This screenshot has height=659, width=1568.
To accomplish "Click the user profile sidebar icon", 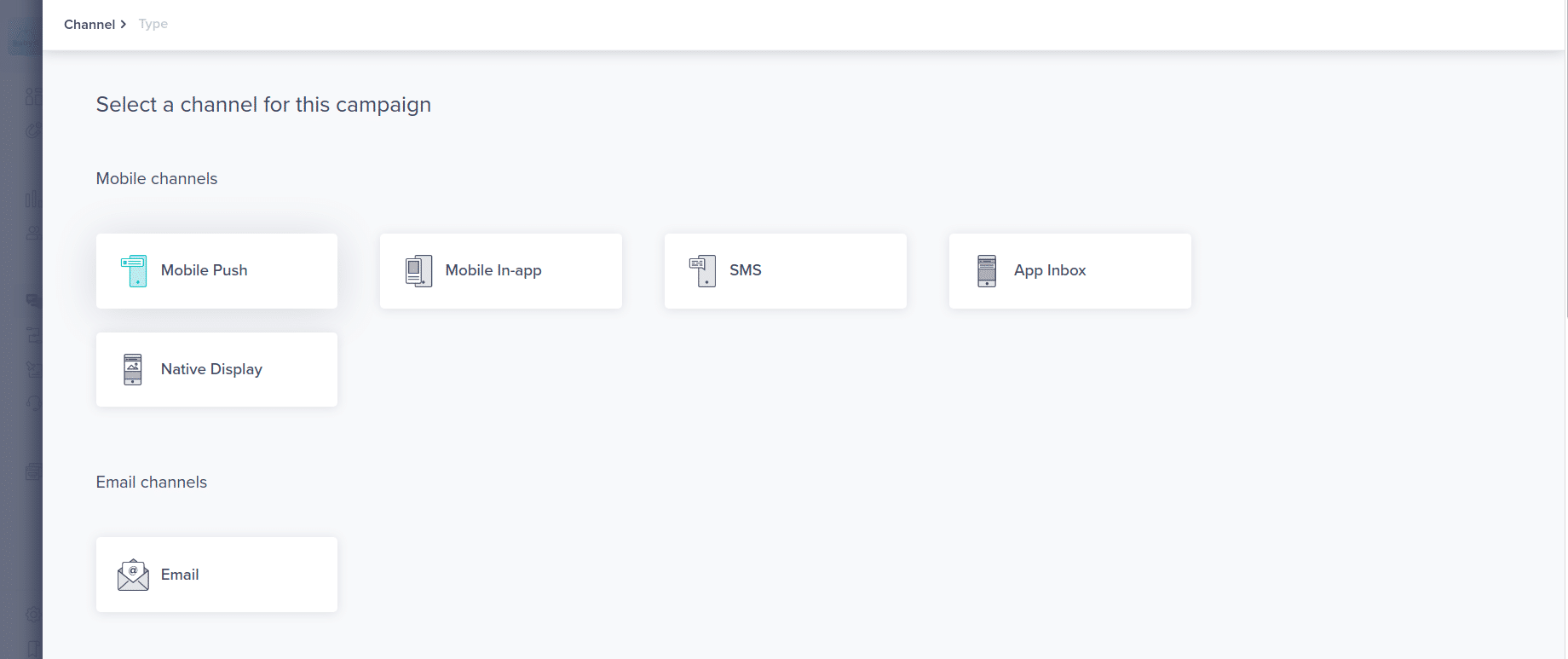I will pyautogui.click(x=32, y=233).
